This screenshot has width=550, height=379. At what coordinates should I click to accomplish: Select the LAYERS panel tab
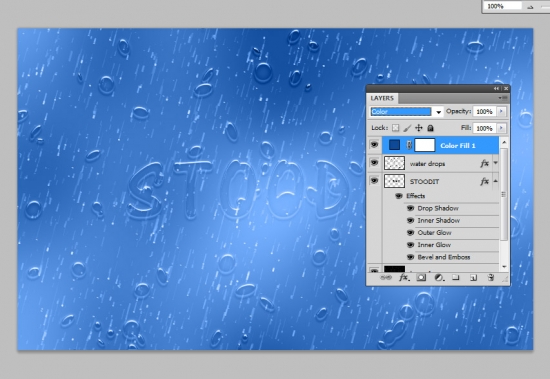click(x=382, y=98)
